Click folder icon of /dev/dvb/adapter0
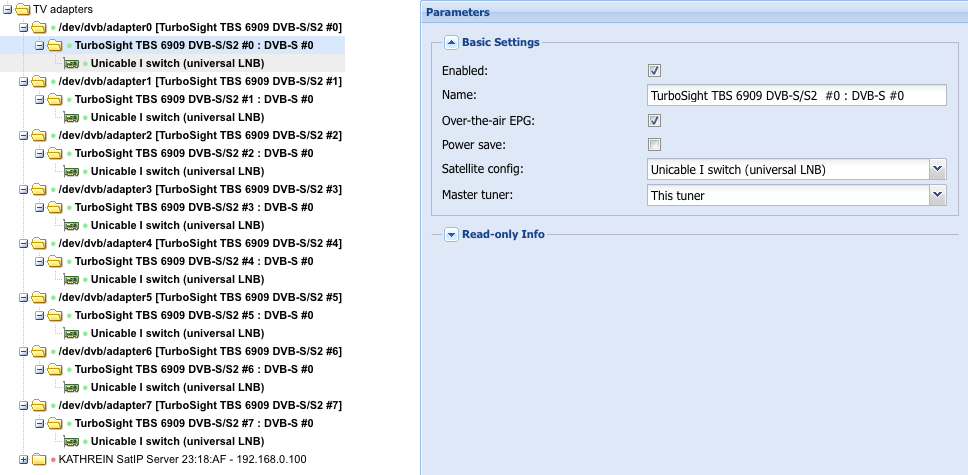Image resolution: width=968 pixels, height=475 pixels. pyautogui.click(x=39, y=27)
